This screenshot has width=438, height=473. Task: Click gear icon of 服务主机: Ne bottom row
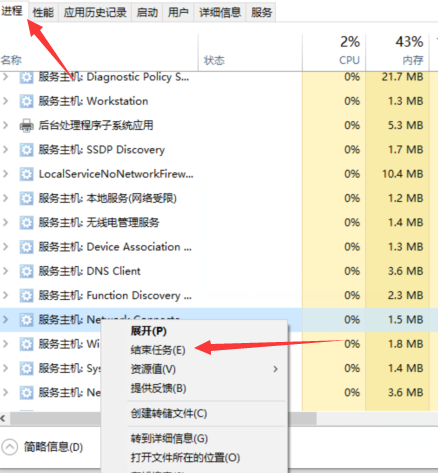pos(26,393)
